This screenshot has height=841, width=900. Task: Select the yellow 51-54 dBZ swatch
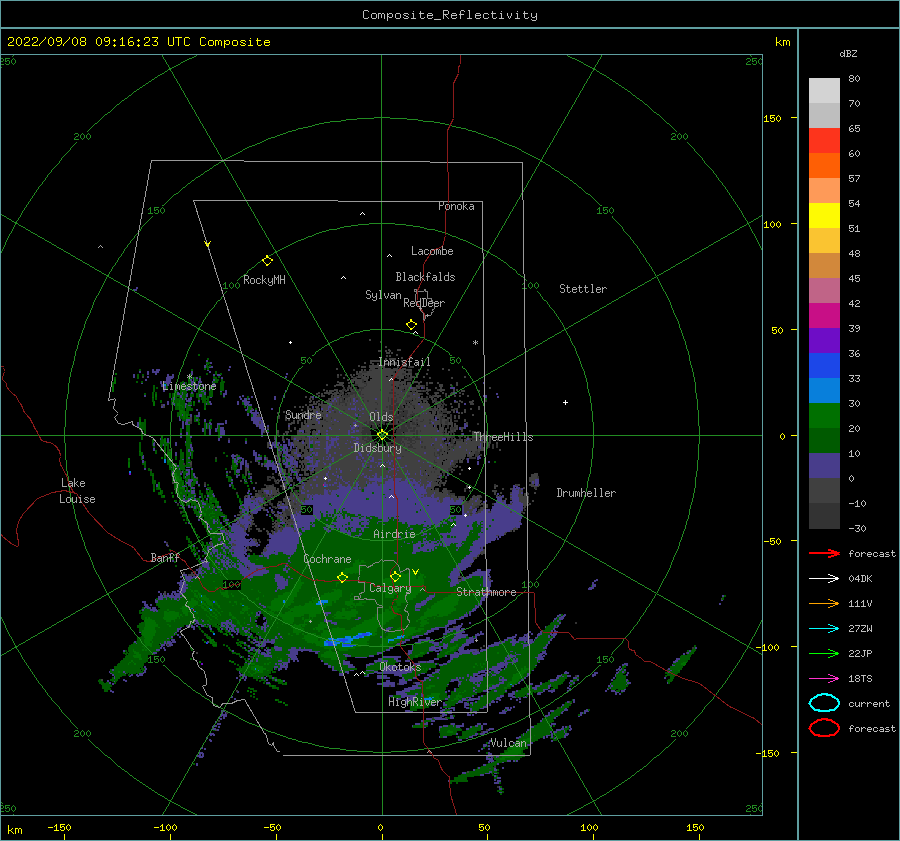pos(824,216)
